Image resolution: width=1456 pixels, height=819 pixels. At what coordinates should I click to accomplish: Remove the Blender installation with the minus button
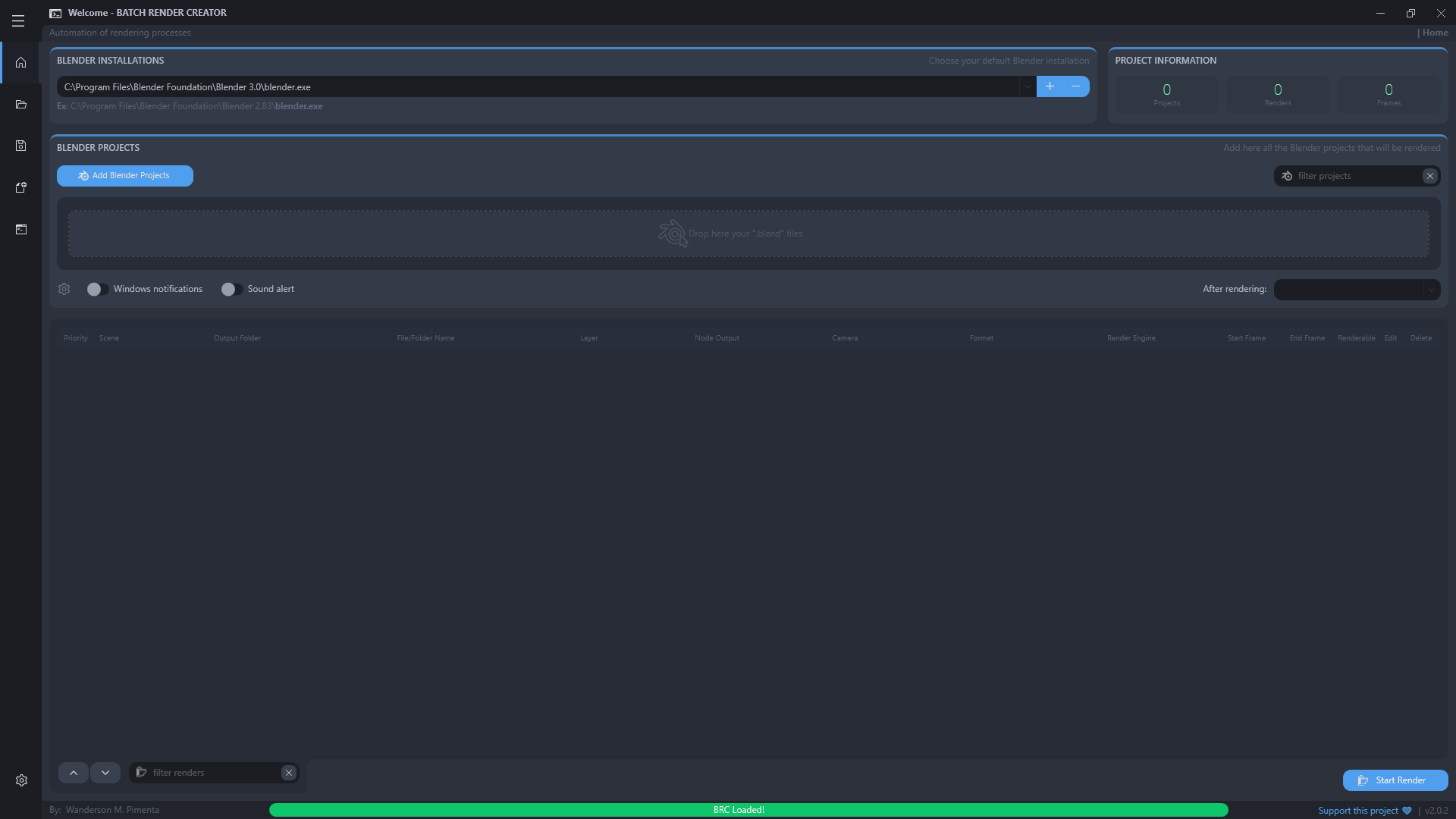click(1076, 86)
